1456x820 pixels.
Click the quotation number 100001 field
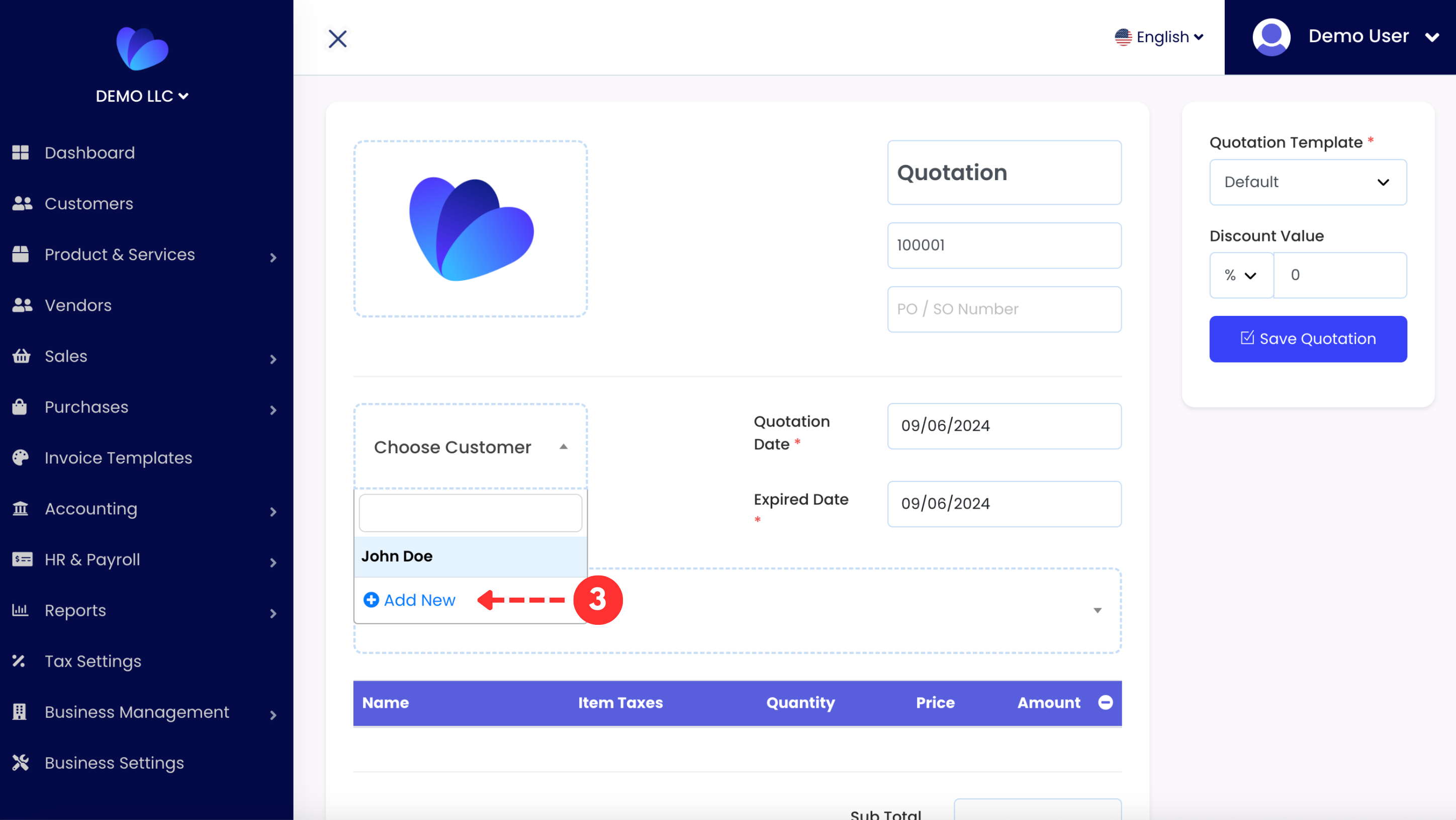pos(1004,245)
